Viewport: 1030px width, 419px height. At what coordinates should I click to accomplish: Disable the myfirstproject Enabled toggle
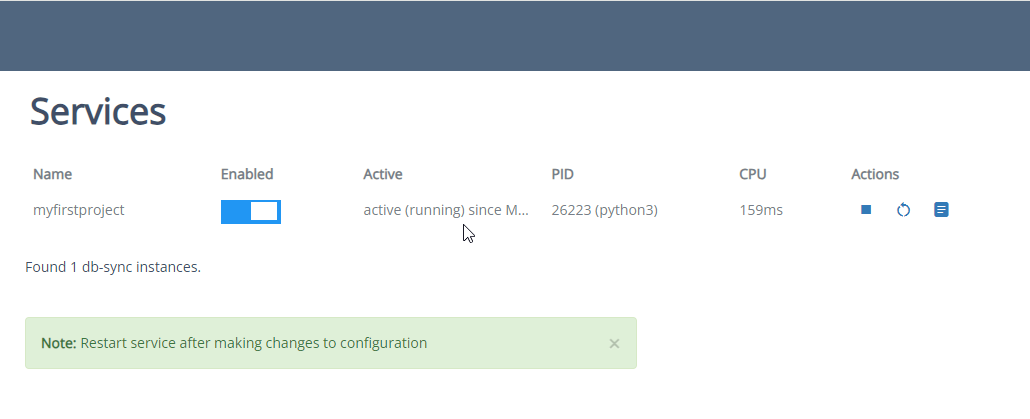coord(251,211)
